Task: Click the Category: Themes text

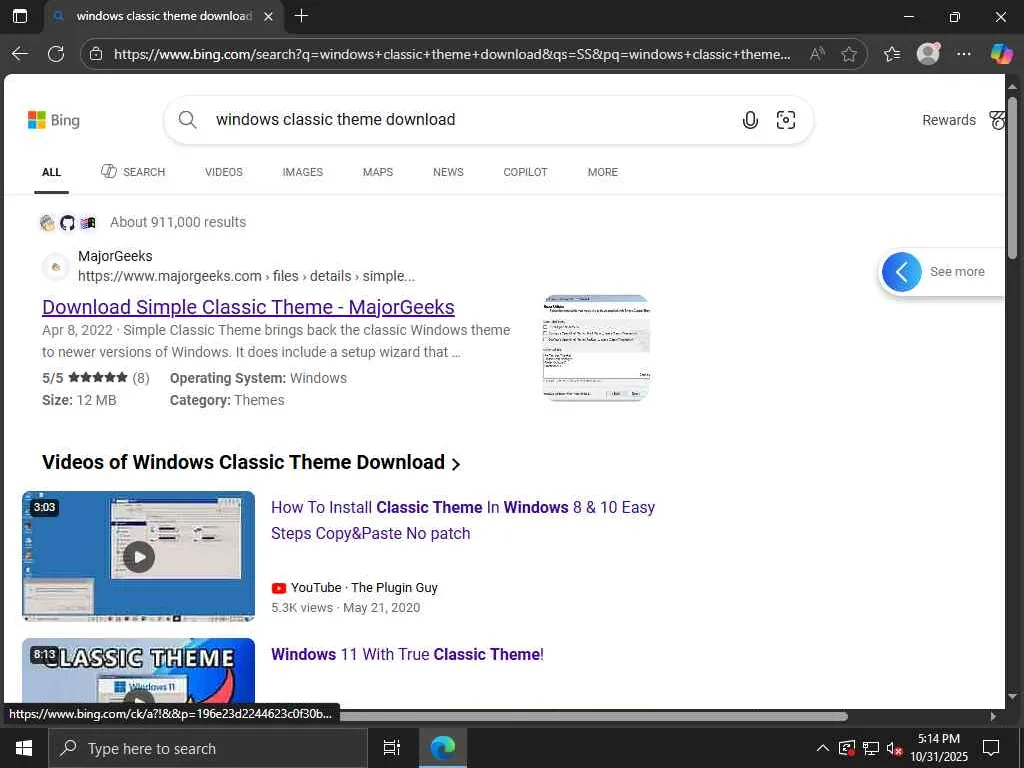Action: tap(227, 400)
